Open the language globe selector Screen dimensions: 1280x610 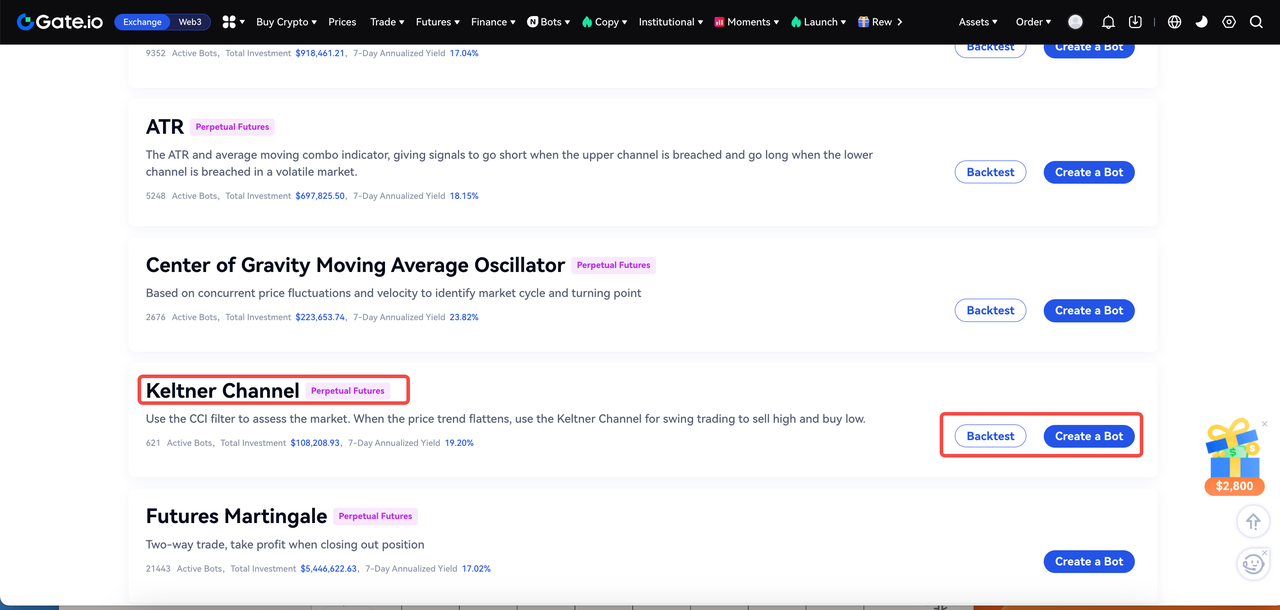coord(1174,22)
